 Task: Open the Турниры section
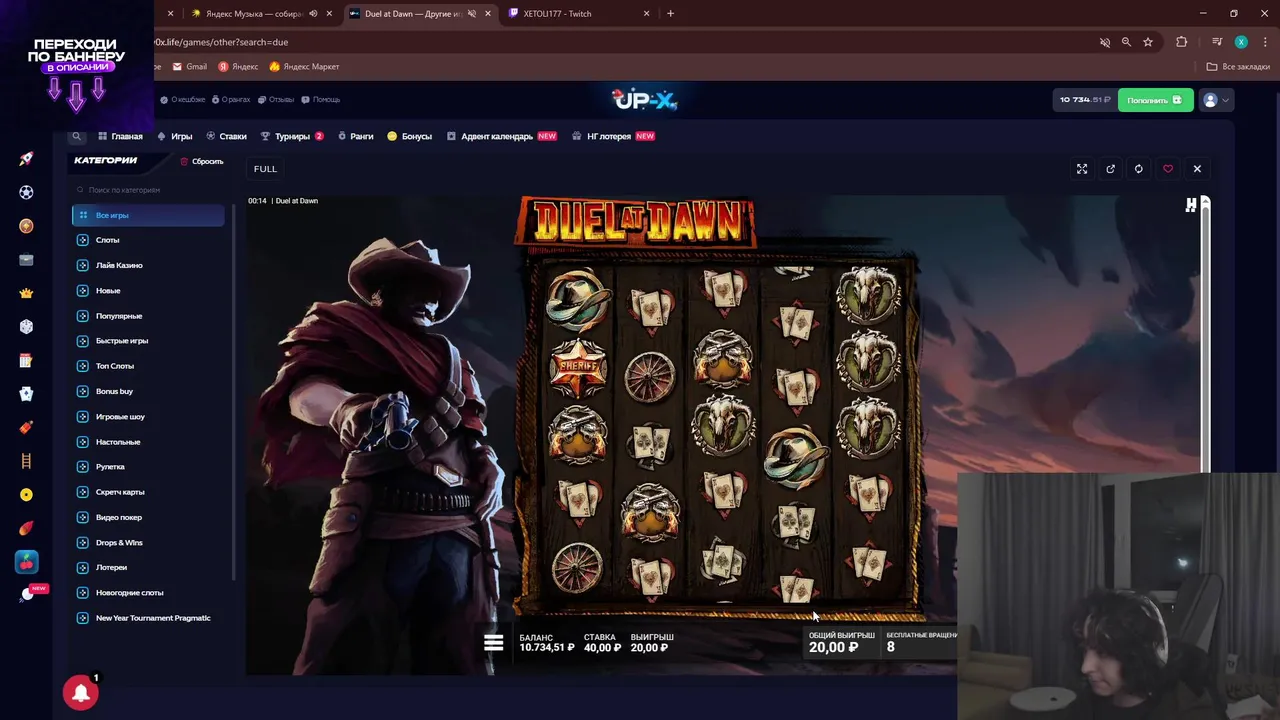click(x=292, y=136)
